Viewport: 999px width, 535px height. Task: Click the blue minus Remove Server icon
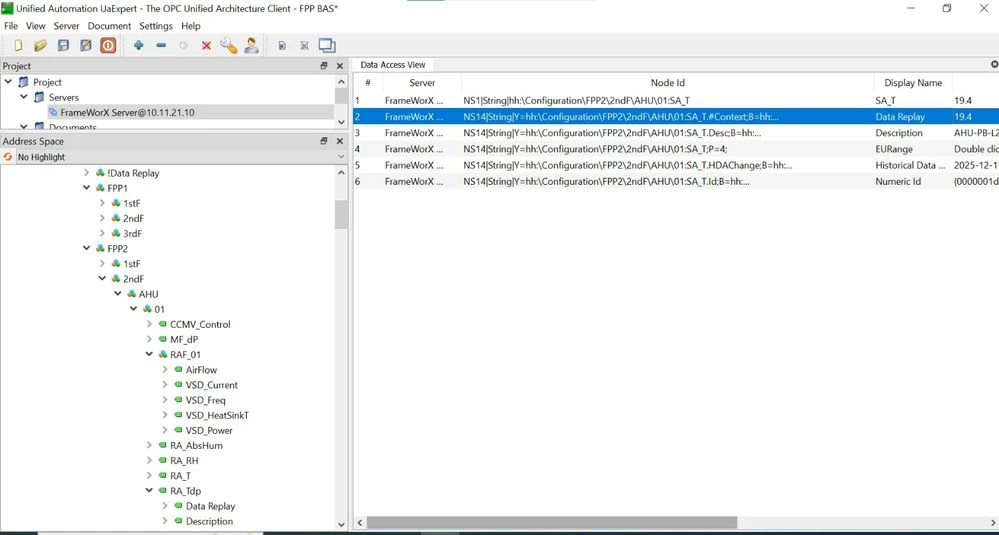(161, 45)
